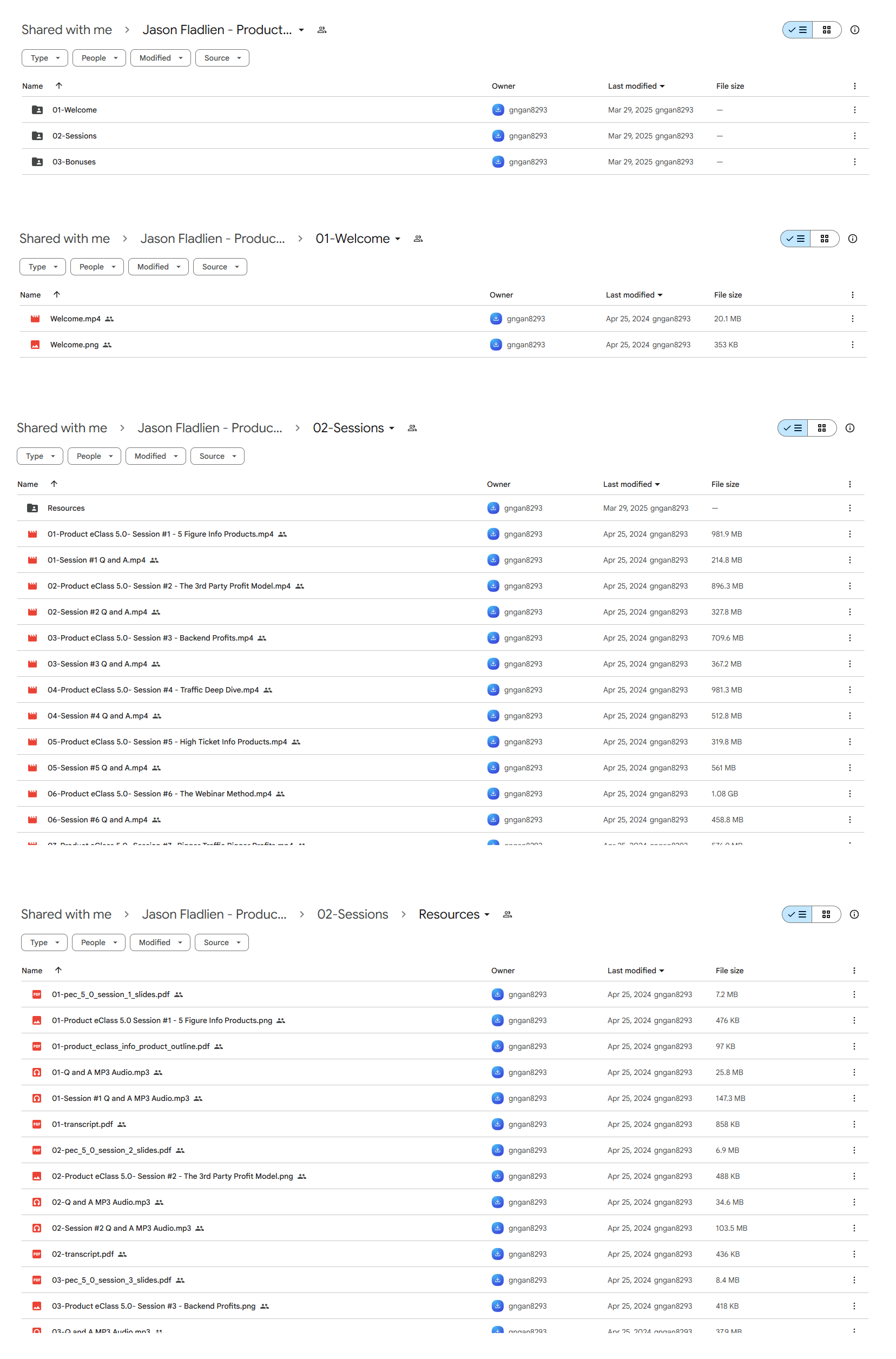Select 03-Product eClass 5.0 Backend Profits.png
Viewport: 896px width, 1359px height.
pyautogui.click(x=445, y=1306)
